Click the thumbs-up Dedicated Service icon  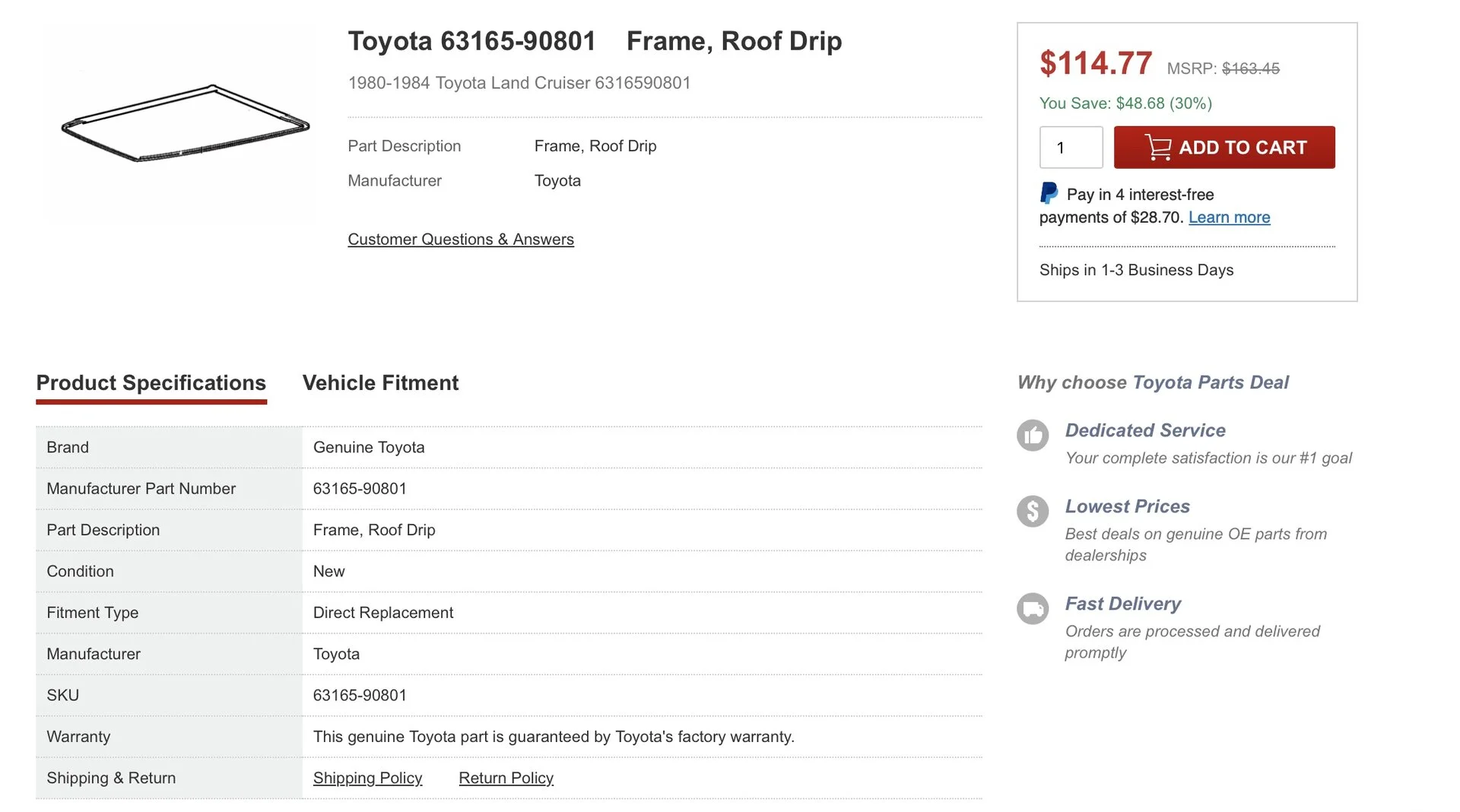[x=1033, y=436]
